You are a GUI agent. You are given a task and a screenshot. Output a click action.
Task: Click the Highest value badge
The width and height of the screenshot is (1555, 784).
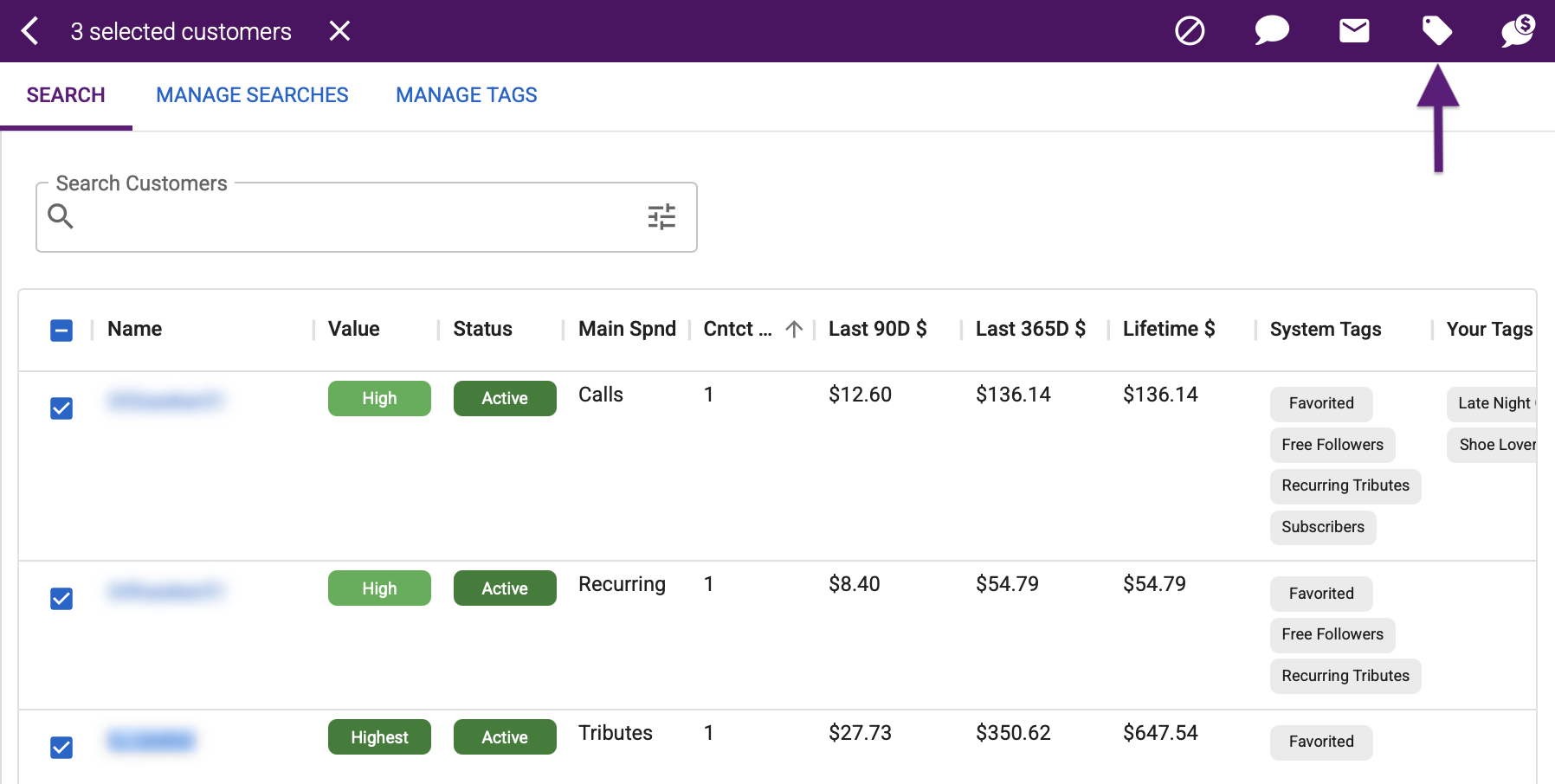(379, 737)
